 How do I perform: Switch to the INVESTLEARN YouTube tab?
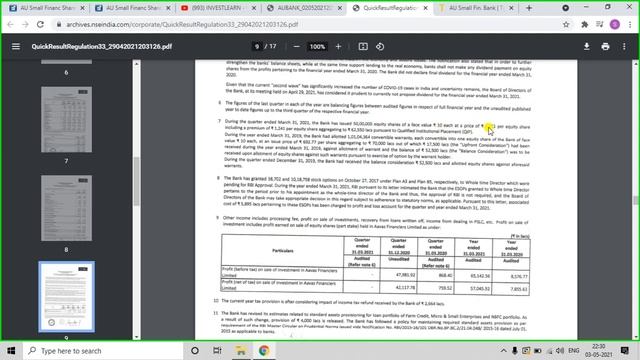click(x=218, y=8)
